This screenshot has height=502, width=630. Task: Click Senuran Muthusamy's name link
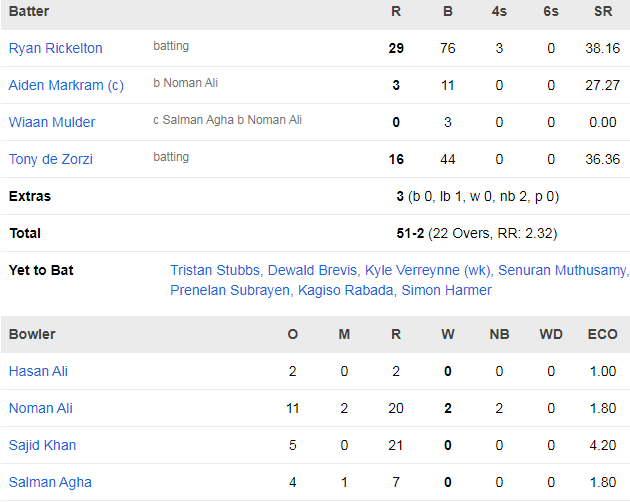click(x=563, y=270)
